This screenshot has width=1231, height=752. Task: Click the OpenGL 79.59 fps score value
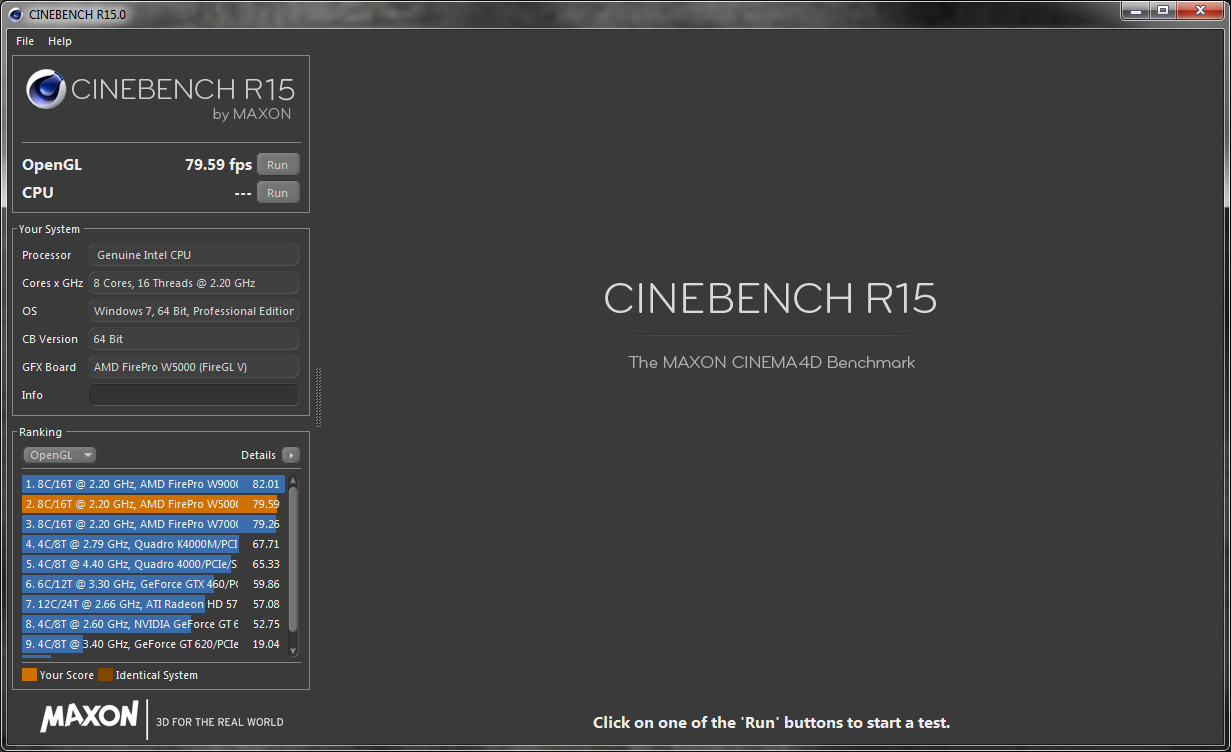tap(218, 165)
